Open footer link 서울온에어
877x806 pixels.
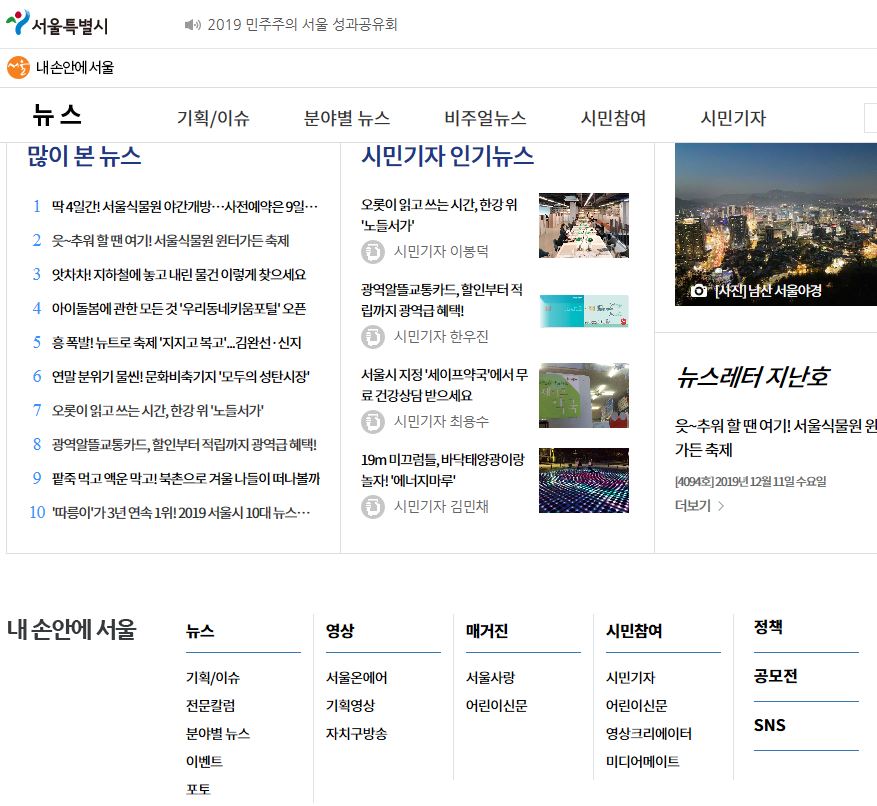(x=356, y=678)
